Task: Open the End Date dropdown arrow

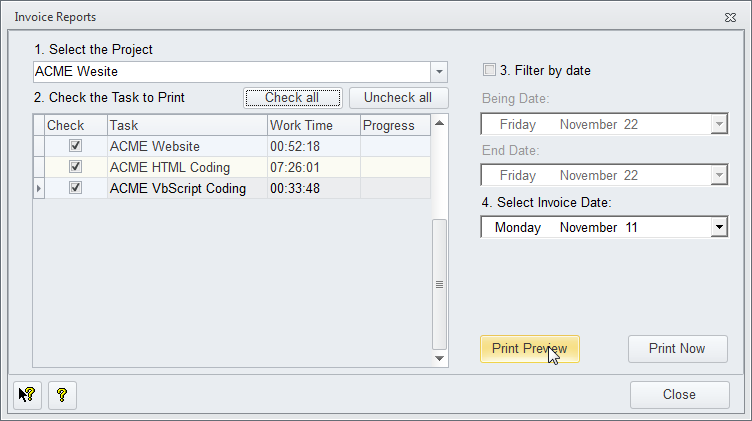Action: [718, 176]
